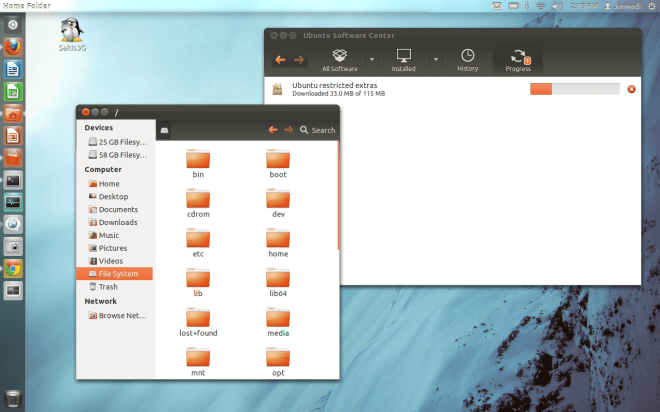Go to Home in the sidebar
Image resolution: width=660 pixels, height=412 pixels.
click(104, 183)
